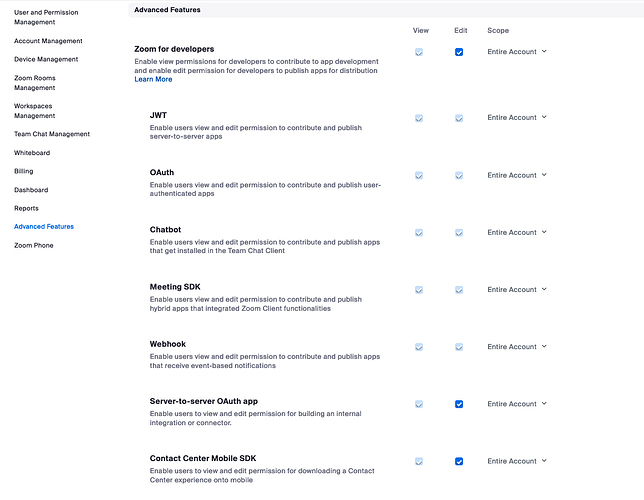Toggle View checkbox for Zoom for developers
This screenshot has width=644, height=500.
click(419, 52)
